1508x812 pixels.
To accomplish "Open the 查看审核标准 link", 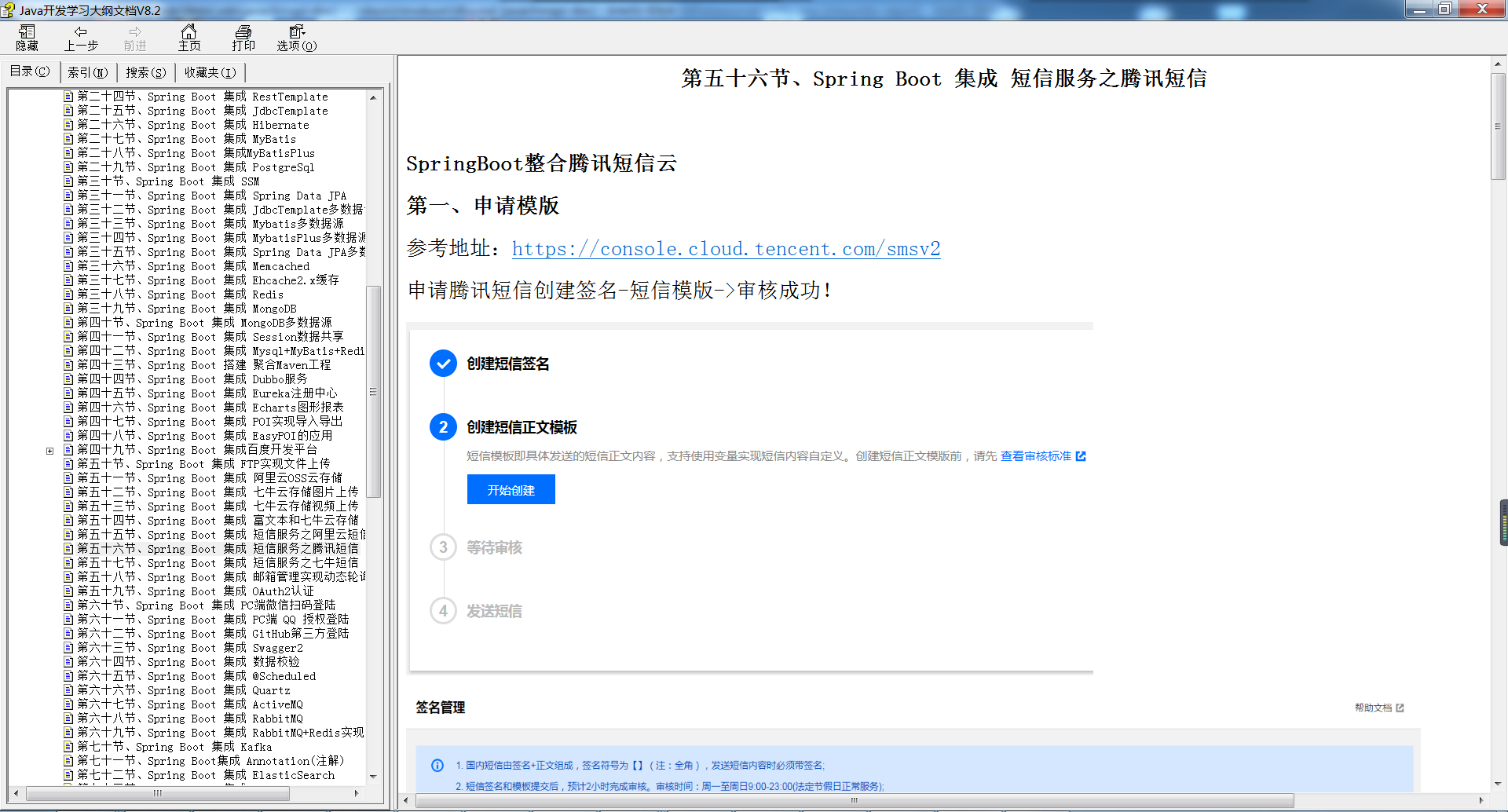I will click(1042, 456).
